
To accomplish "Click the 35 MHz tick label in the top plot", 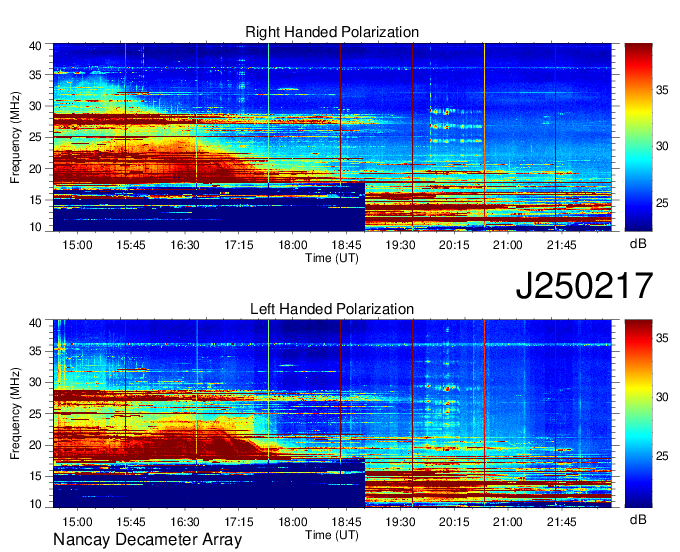I will (x=35, y=75).
